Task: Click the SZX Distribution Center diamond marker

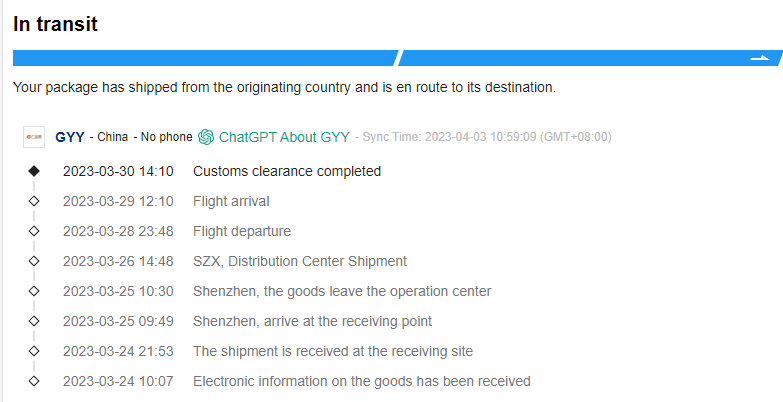Action: (x=34, y=261)
